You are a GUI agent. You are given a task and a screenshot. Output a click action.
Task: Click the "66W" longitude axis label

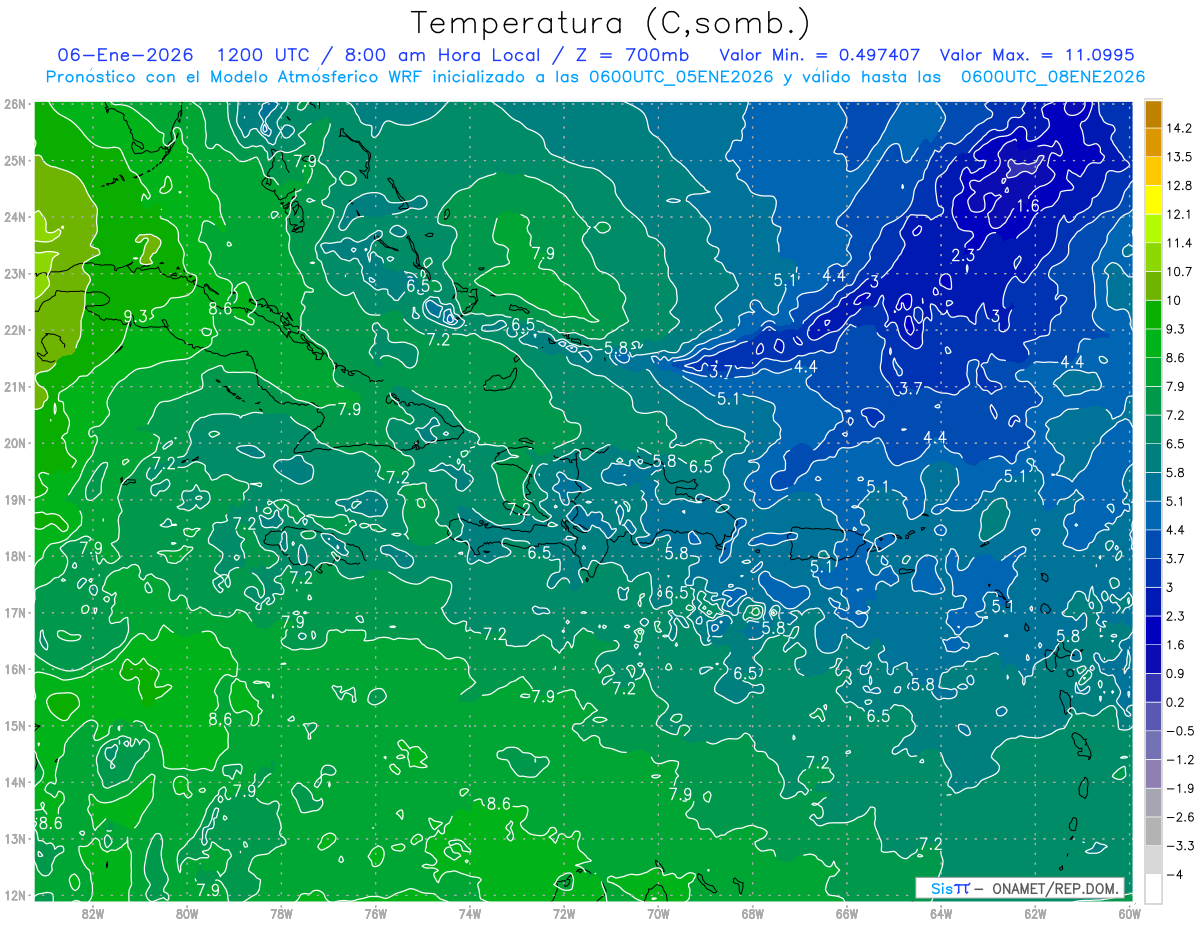(x=846, y=912)
